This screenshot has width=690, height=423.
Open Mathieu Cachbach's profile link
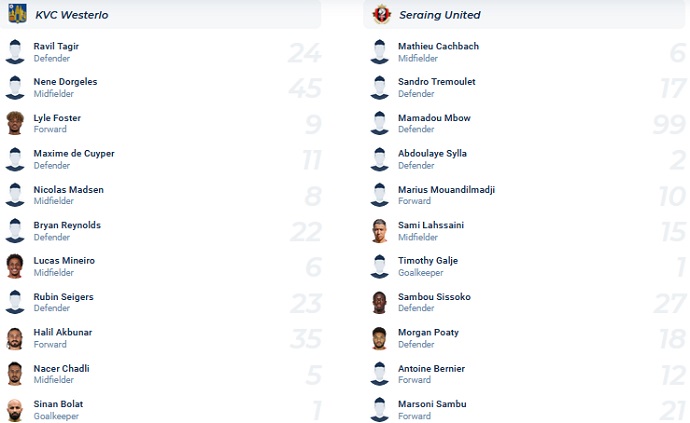438,46
